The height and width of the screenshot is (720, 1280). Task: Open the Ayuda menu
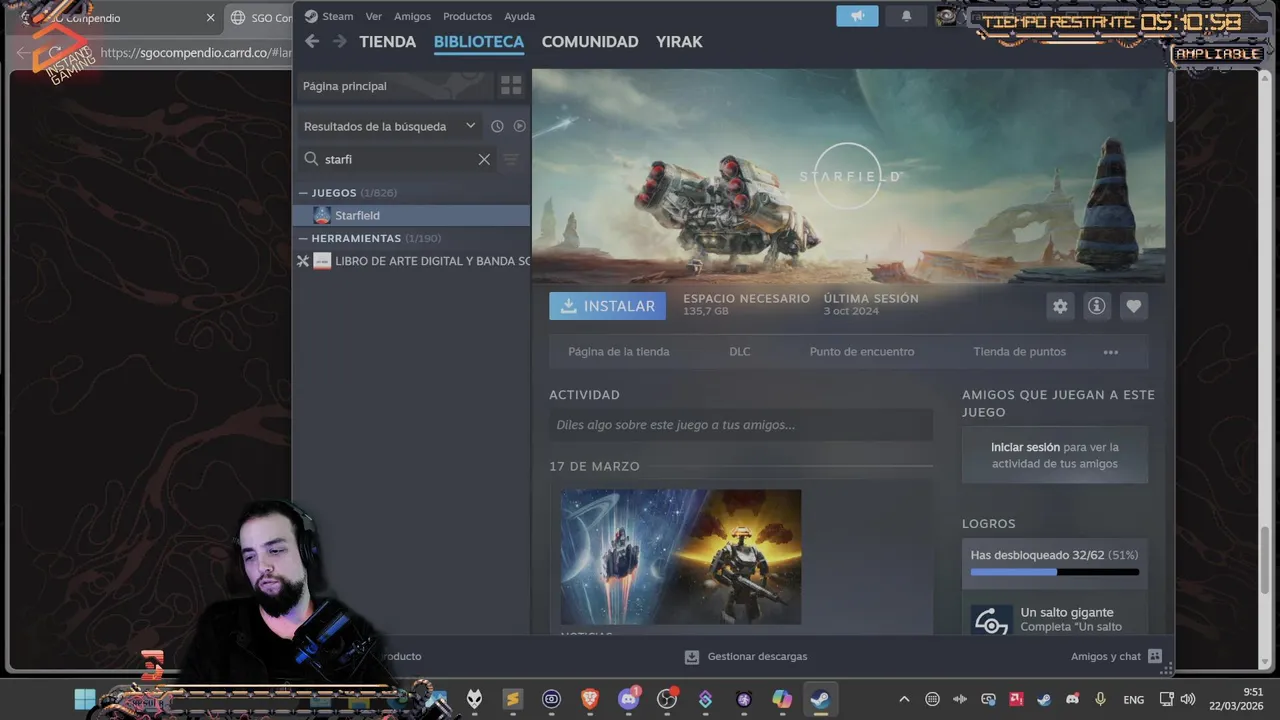[x=519, y=16]
